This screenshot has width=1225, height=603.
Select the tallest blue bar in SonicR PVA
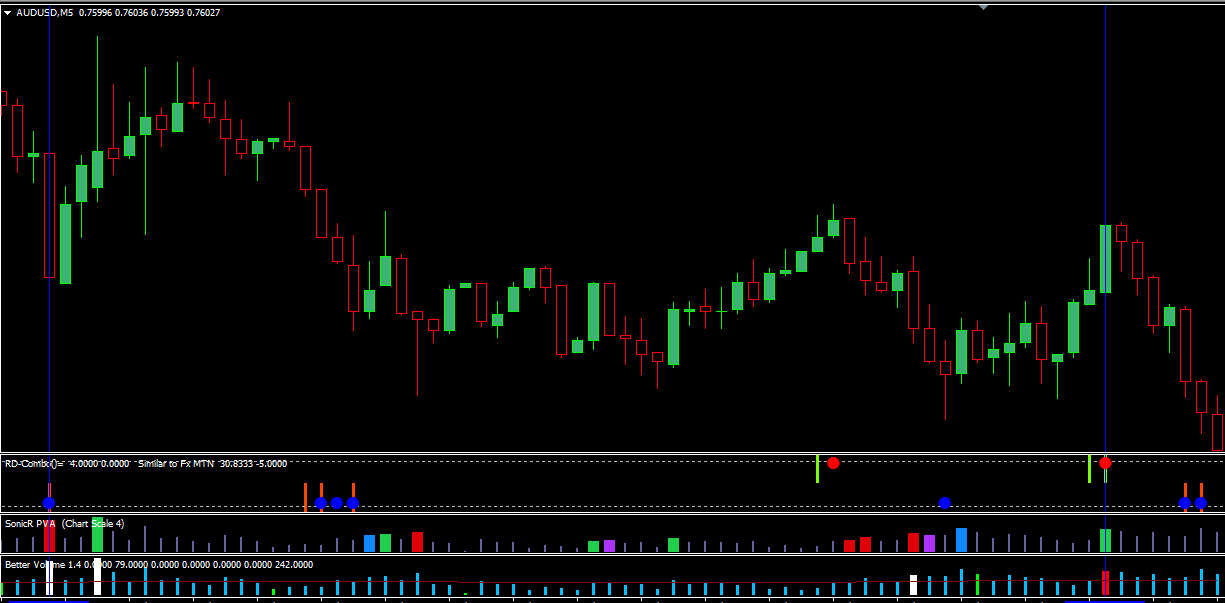(961, 540)
